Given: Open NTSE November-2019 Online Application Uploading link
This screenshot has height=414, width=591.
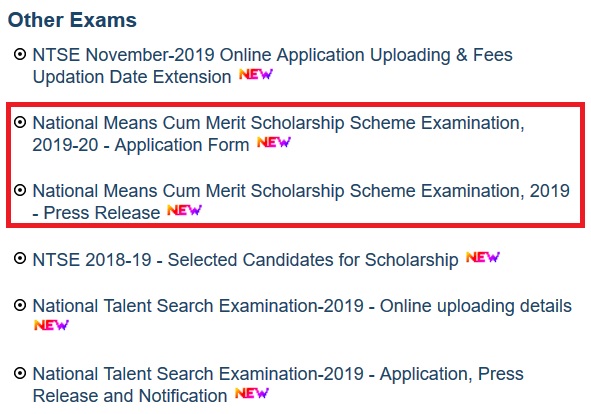Looking at the screenshot, I should [273, 55].
